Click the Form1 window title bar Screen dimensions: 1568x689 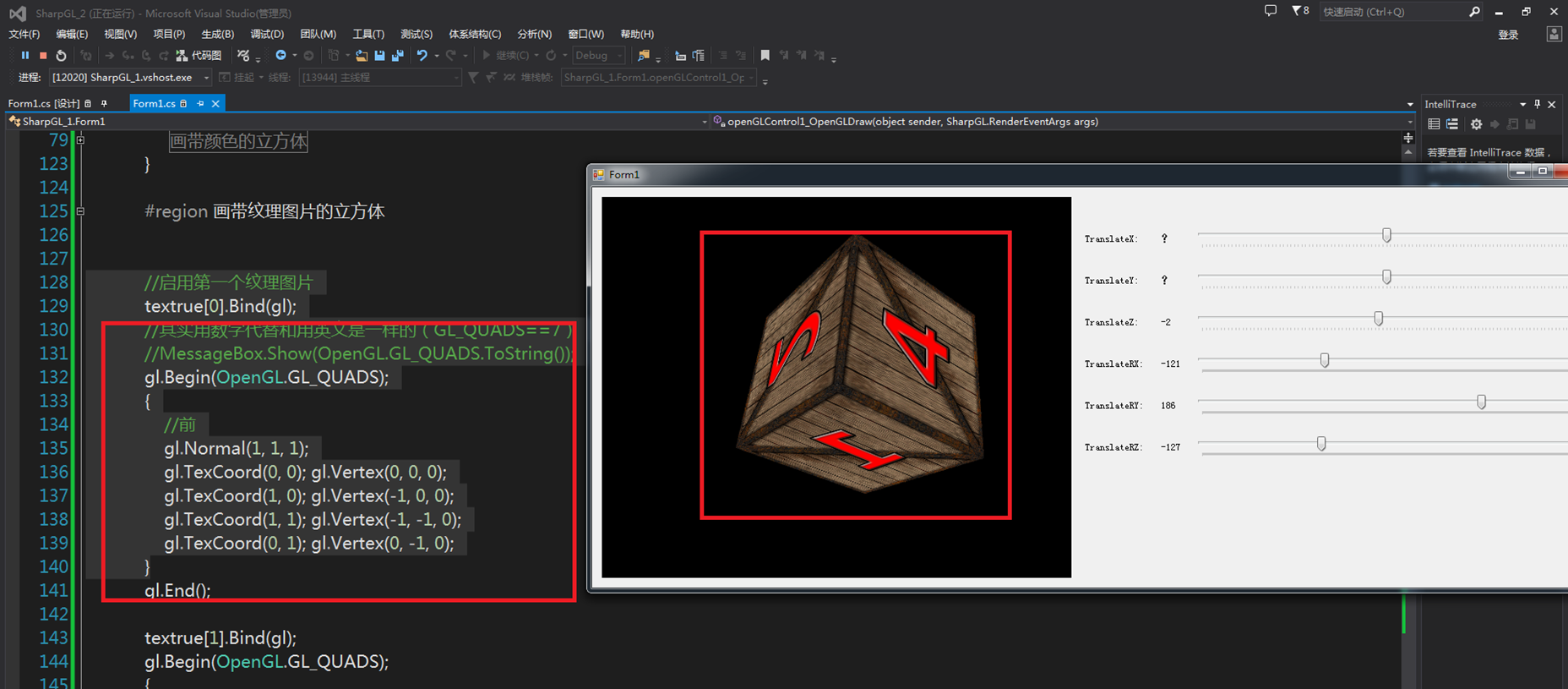pos(1048,174)
